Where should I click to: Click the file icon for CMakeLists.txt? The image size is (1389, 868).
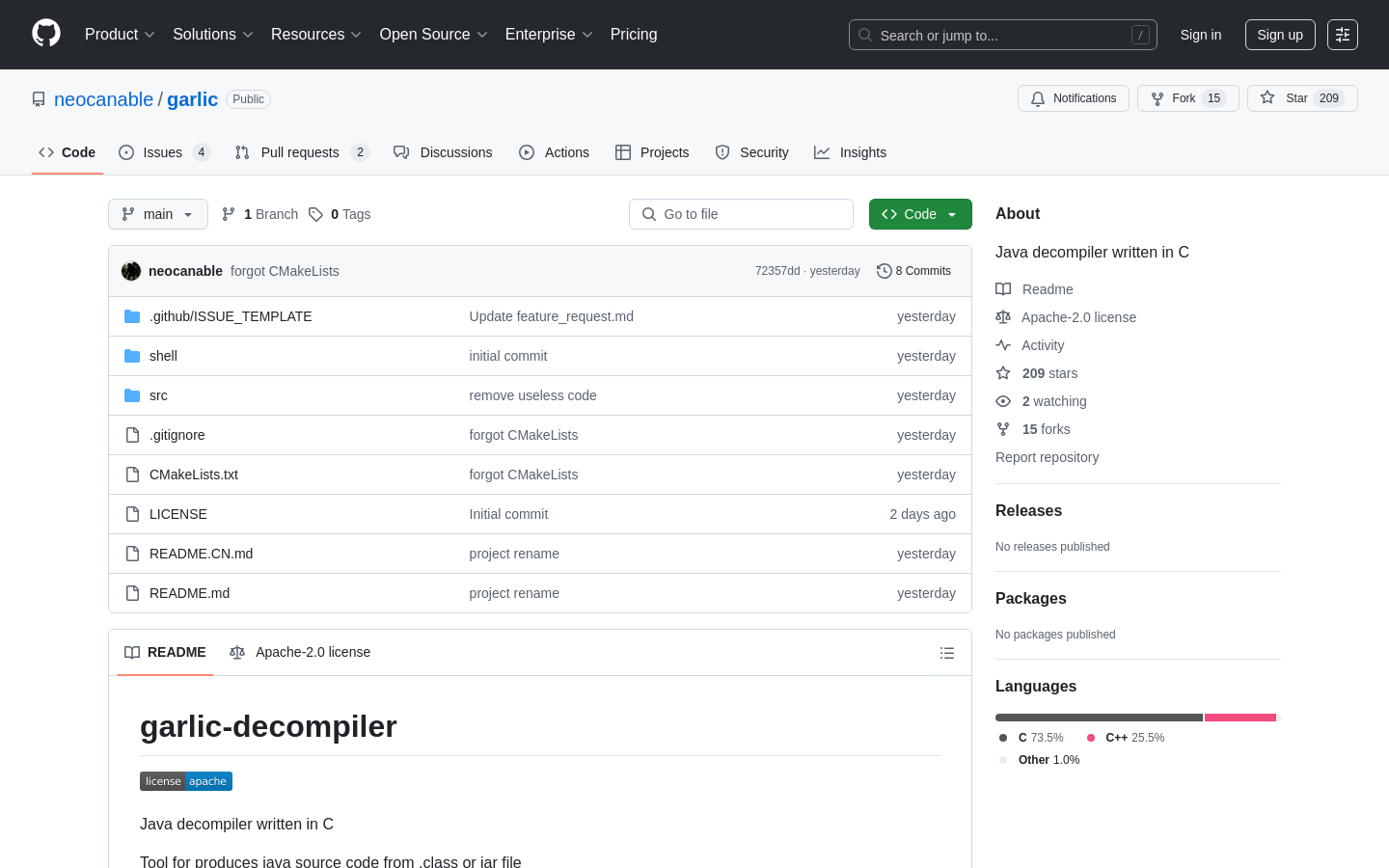click(132, 475)
